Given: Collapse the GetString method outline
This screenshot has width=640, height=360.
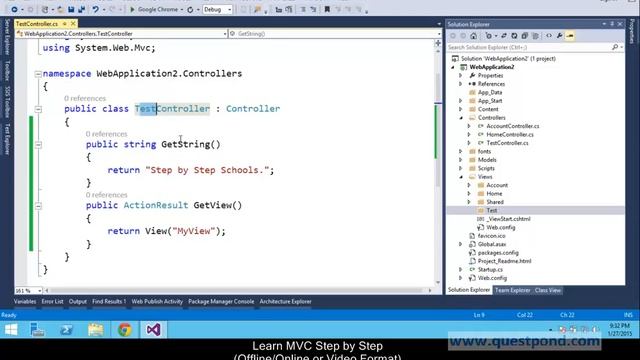Looking at the screenshot, I should tap(38, 144).
